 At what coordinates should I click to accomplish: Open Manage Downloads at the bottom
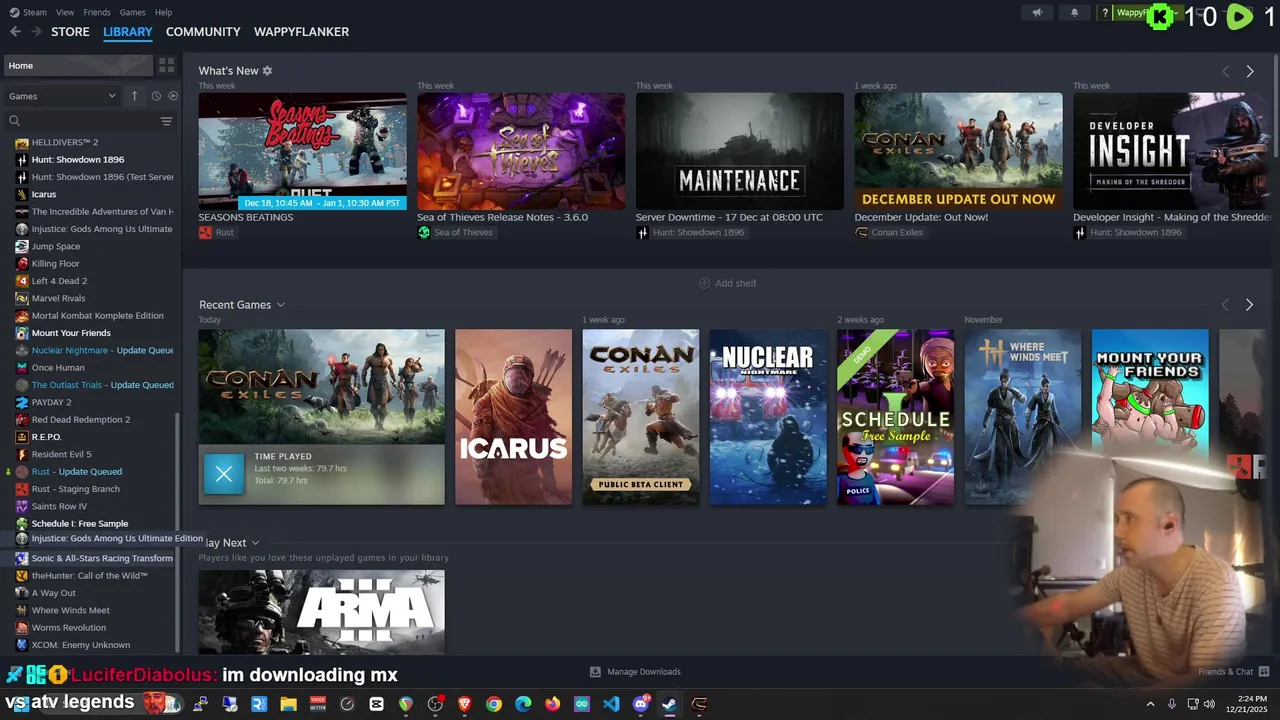point(635,672)
